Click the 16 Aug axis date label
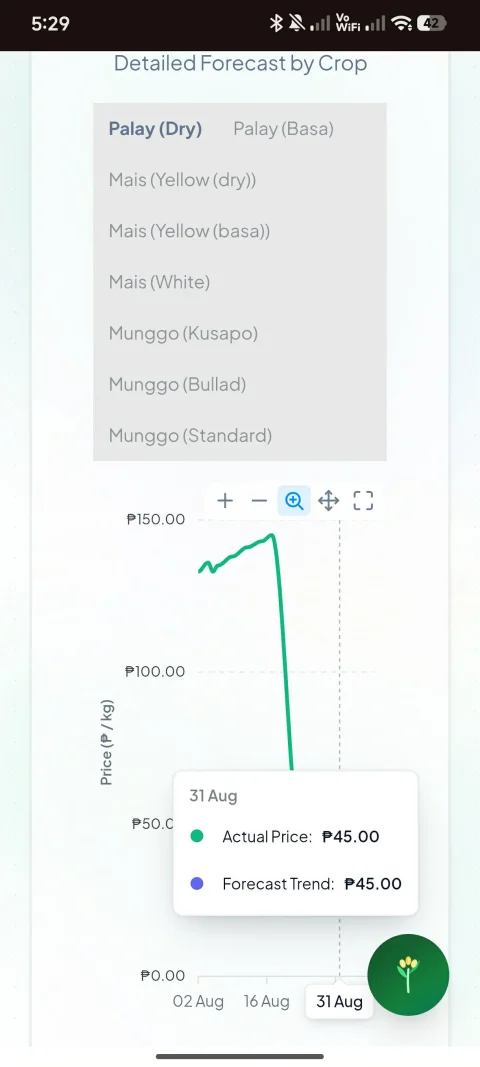The image size is (480, 1067). (266, 1002)
